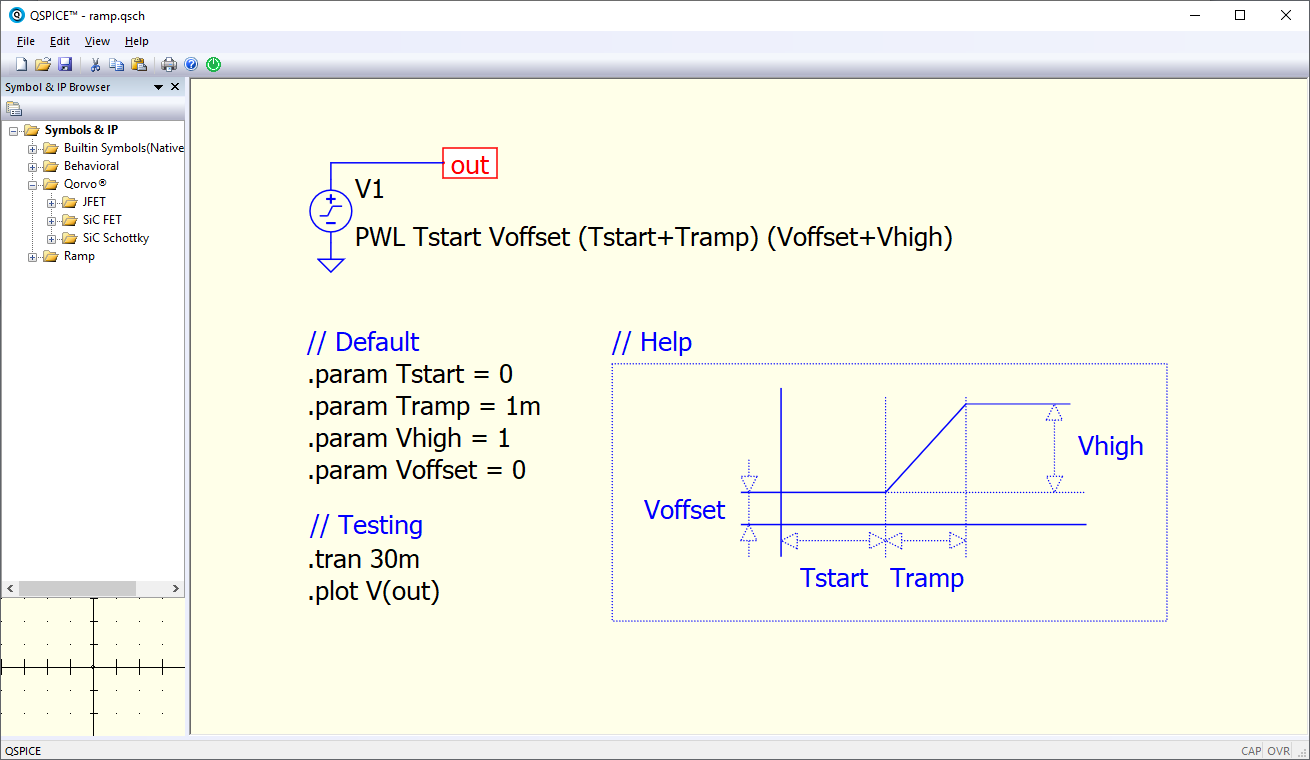Image resolution: width=1310 pixels, height=760 pixels.
Task: Open Symbol & IP Browser pane dropdown arrow
Action: pyautogui.click(x=158, y=87)
